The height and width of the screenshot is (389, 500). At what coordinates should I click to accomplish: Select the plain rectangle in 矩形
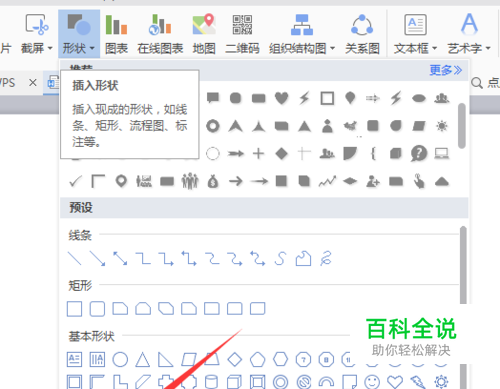coord(74,309)
